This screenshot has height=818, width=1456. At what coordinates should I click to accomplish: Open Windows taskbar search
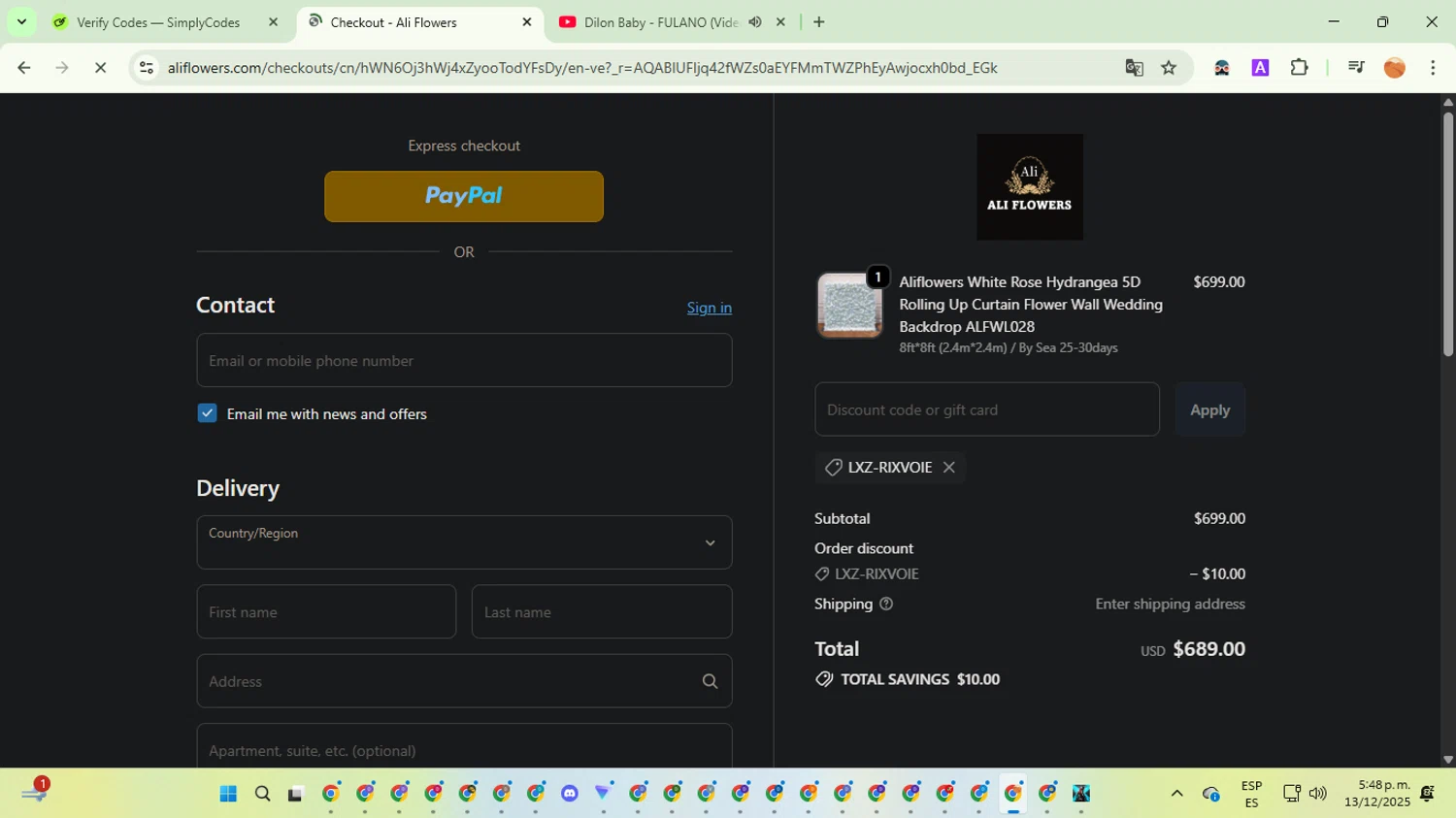[x=262, y=794]
